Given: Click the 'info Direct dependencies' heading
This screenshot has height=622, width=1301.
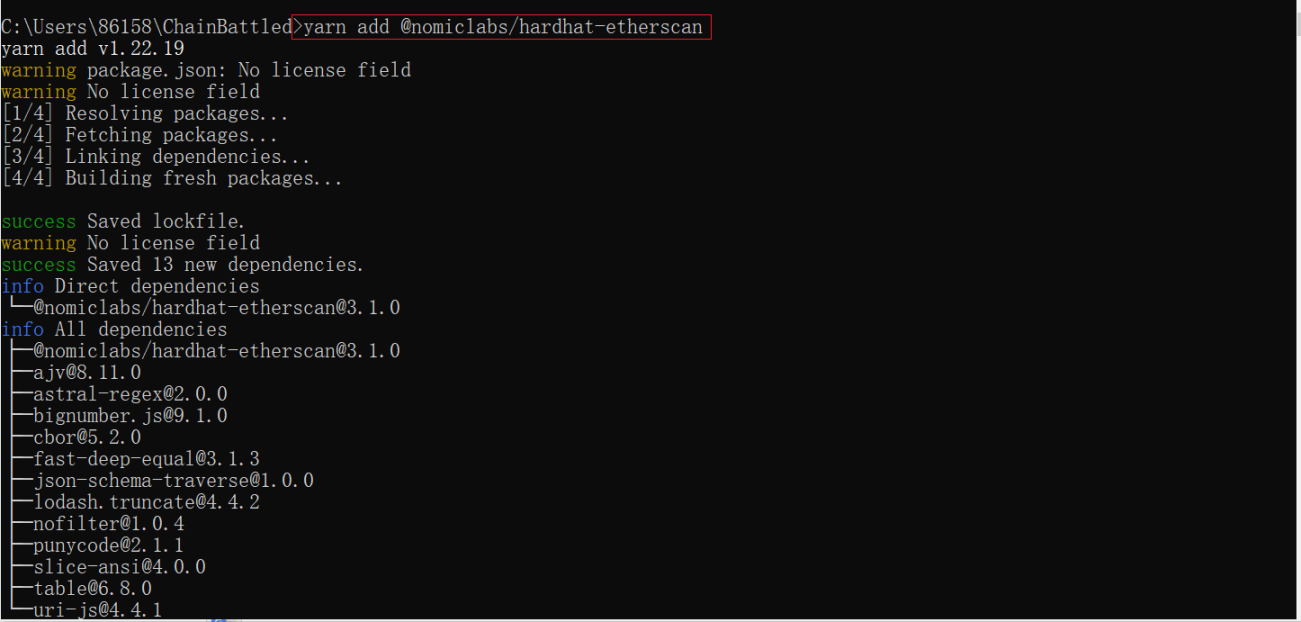Looking at the screenshot, I should [130, 286].
